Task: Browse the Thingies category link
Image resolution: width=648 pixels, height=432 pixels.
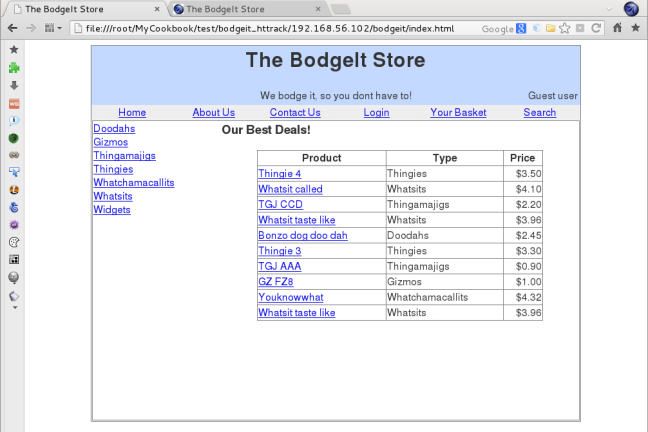Action: (x=113, y=169)
